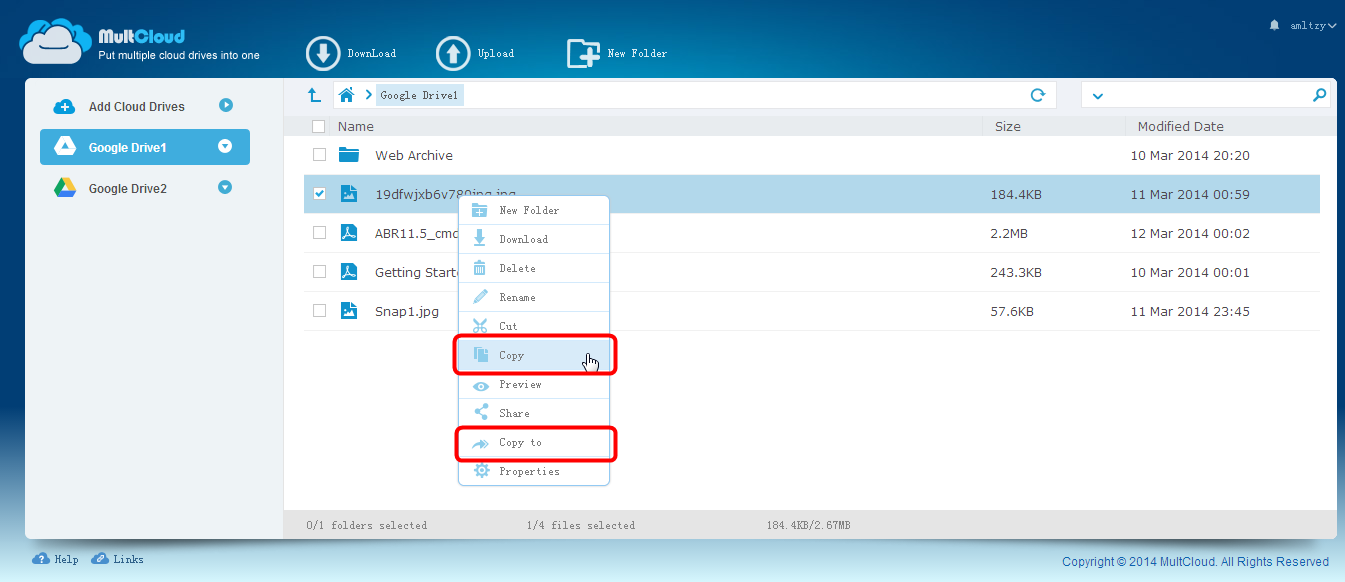
Task: Click pencil icon beside Rename
Action: coord(480,297)
